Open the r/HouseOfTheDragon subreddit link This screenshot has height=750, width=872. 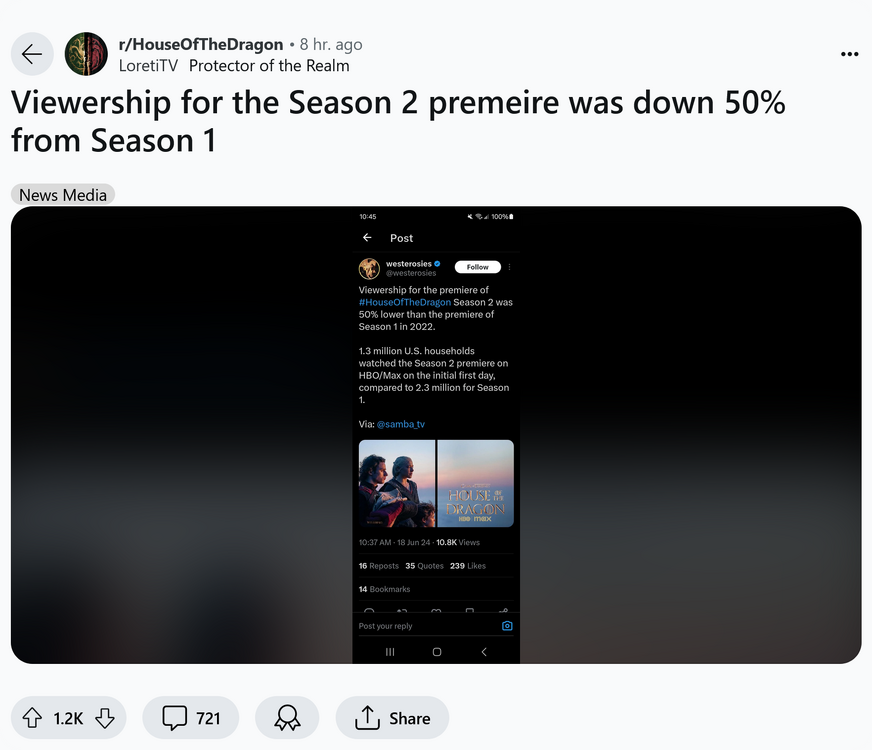[x=201, y=45]
